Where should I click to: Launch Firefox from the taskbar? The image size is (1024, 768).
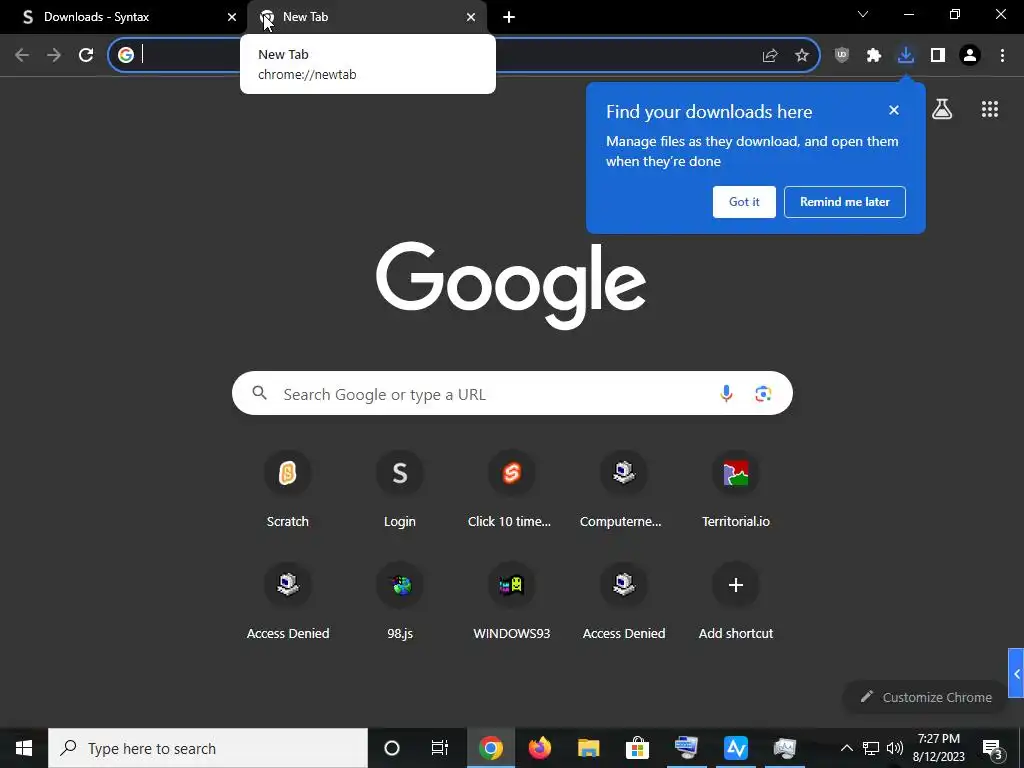539,748
